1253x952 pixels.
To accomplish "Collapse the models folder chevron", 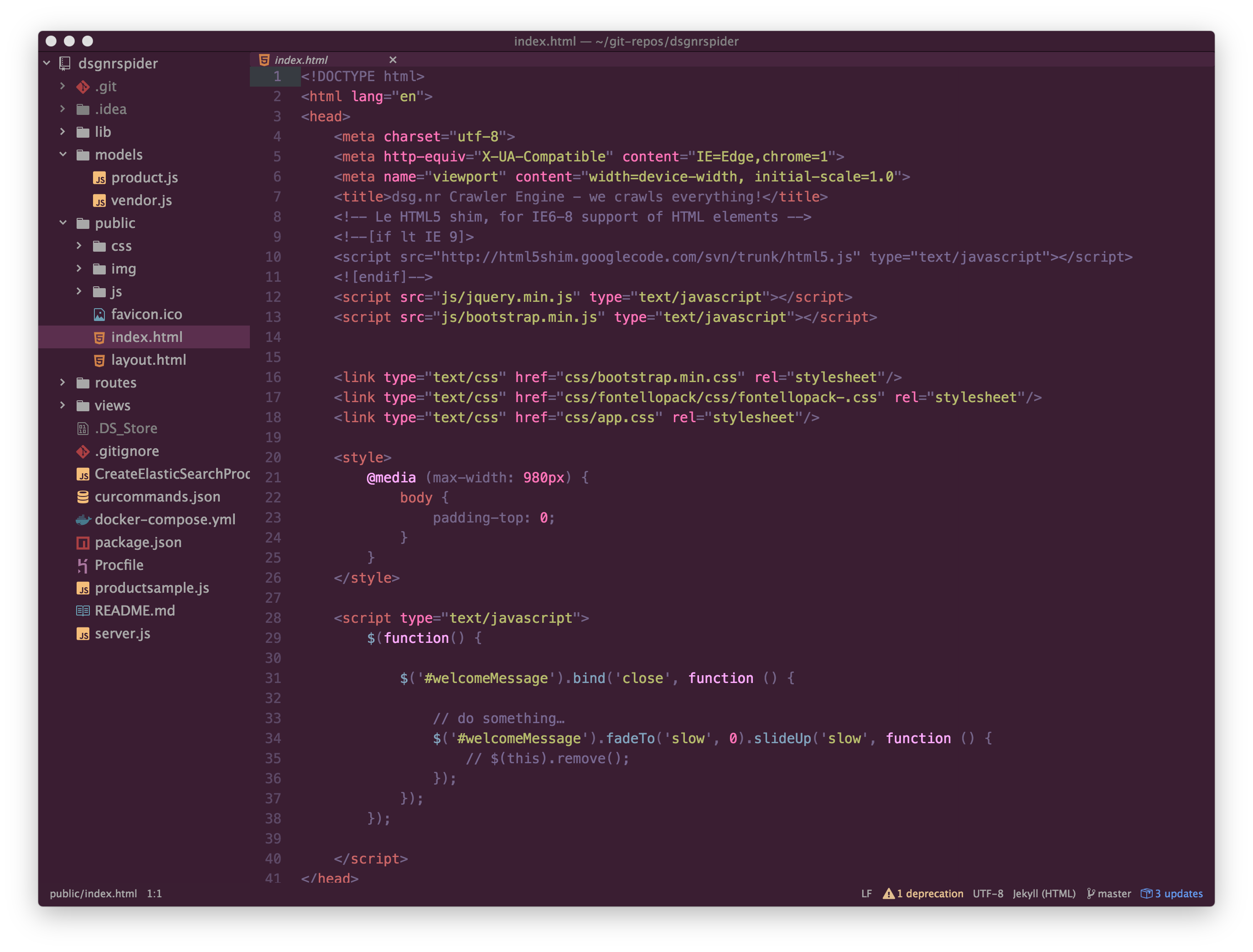I will (63, 154).
